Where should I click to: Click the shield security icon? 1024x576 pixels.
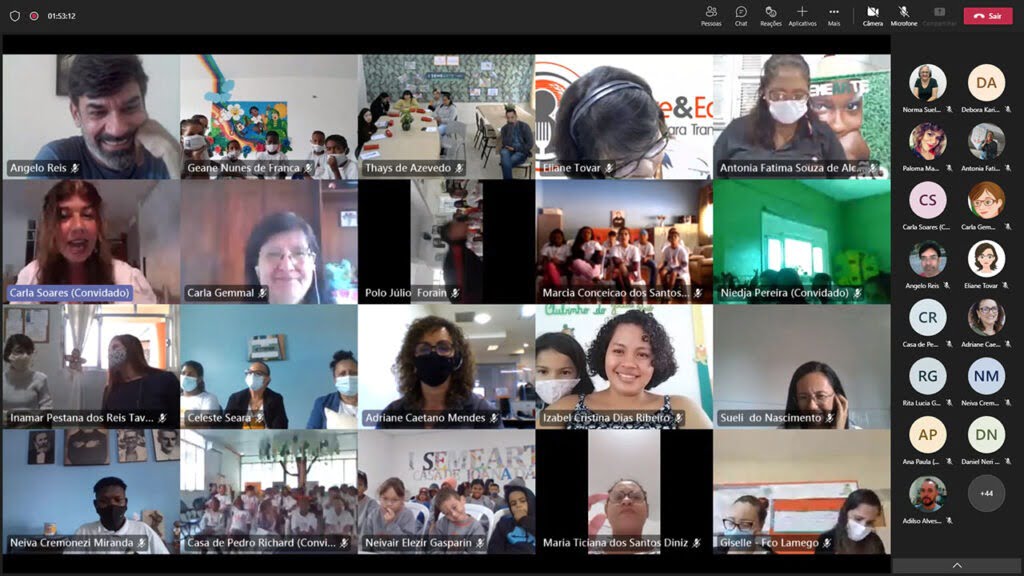pyautogui.click(x=15, y=16)
